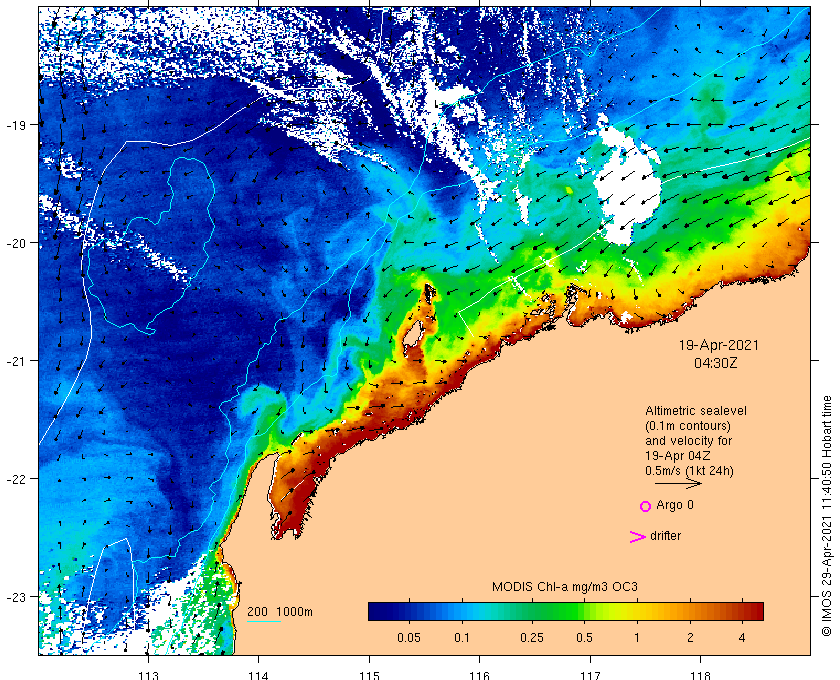Click the magenta drifter arrow legend marker
Image resolution: width=840 pixels, height=680 pixels.
click(638, 537)
